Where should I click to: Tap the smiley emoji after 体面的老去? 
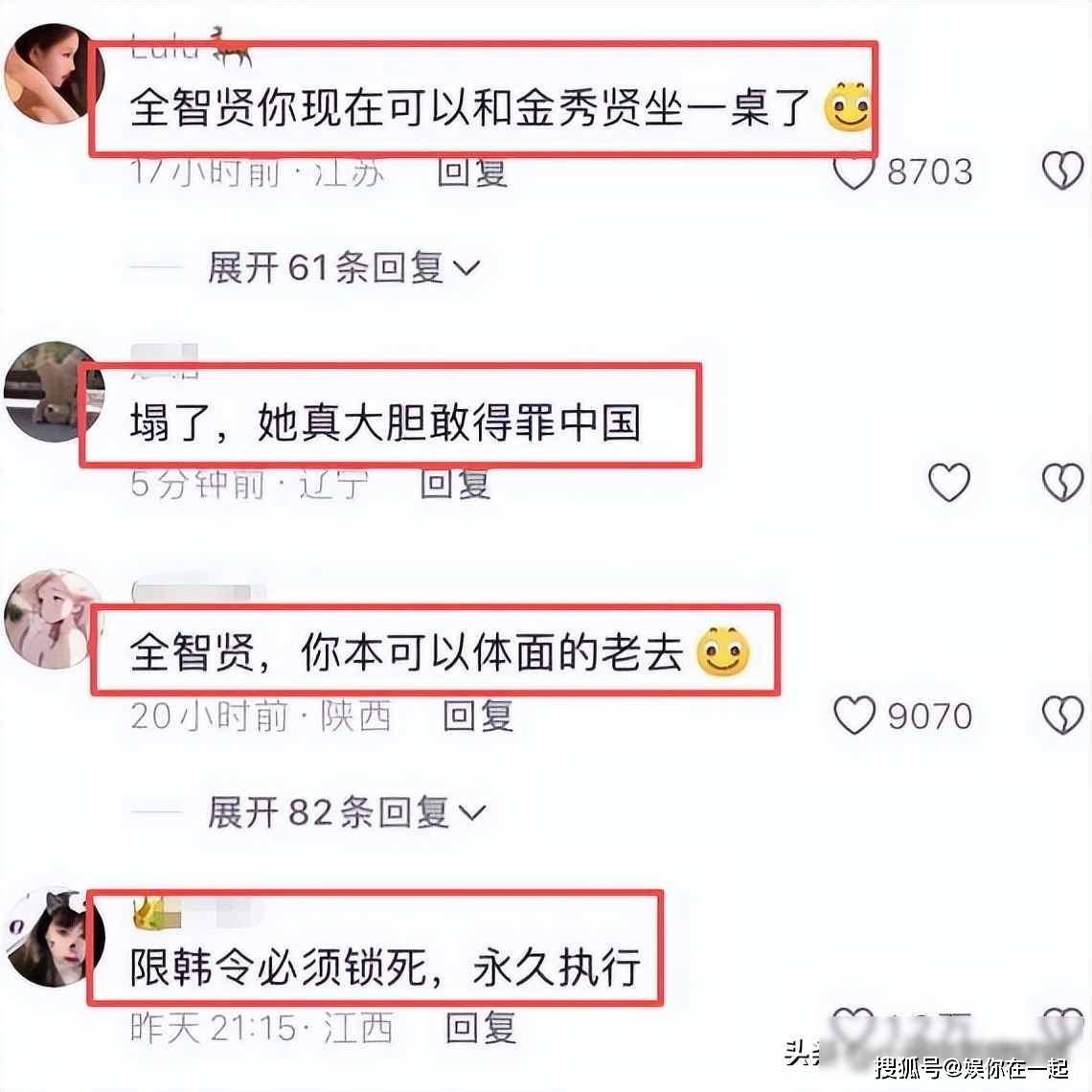(723, 652)
